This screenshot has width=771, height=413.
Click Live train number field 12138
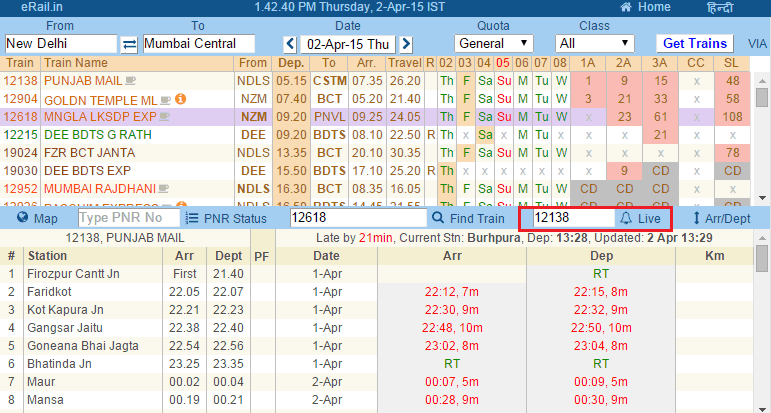573,218
